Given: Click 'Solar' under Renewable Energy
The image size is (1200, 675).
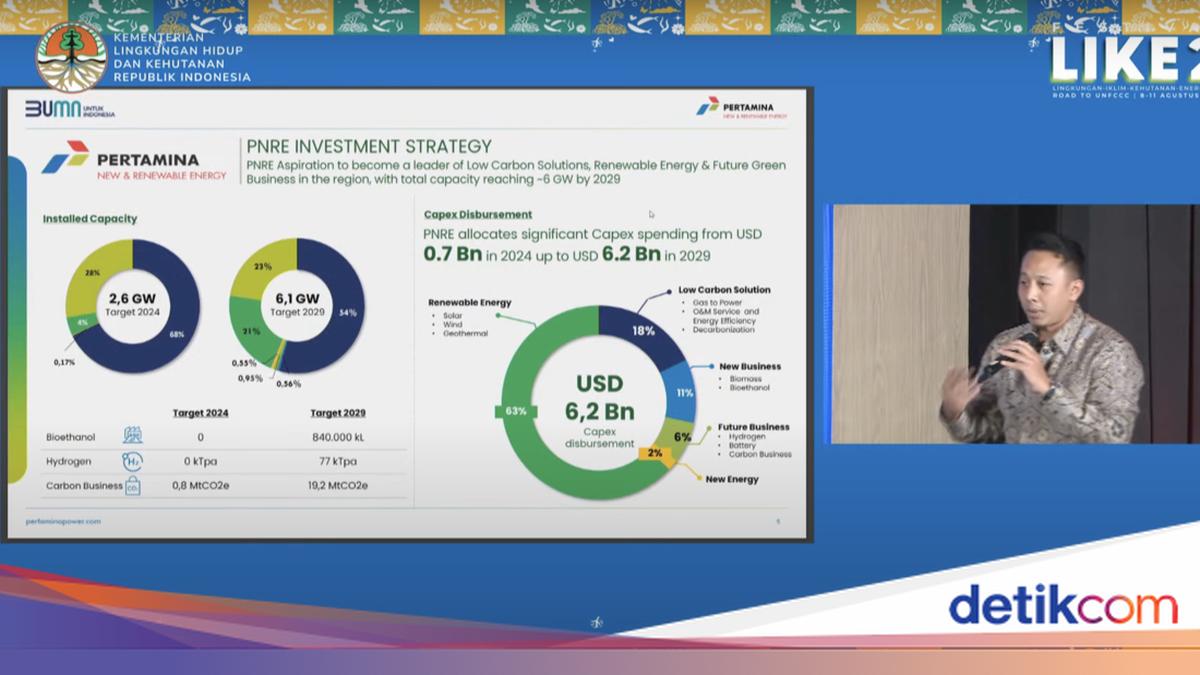Looking at the screenshot, I should tap(452, 316).
